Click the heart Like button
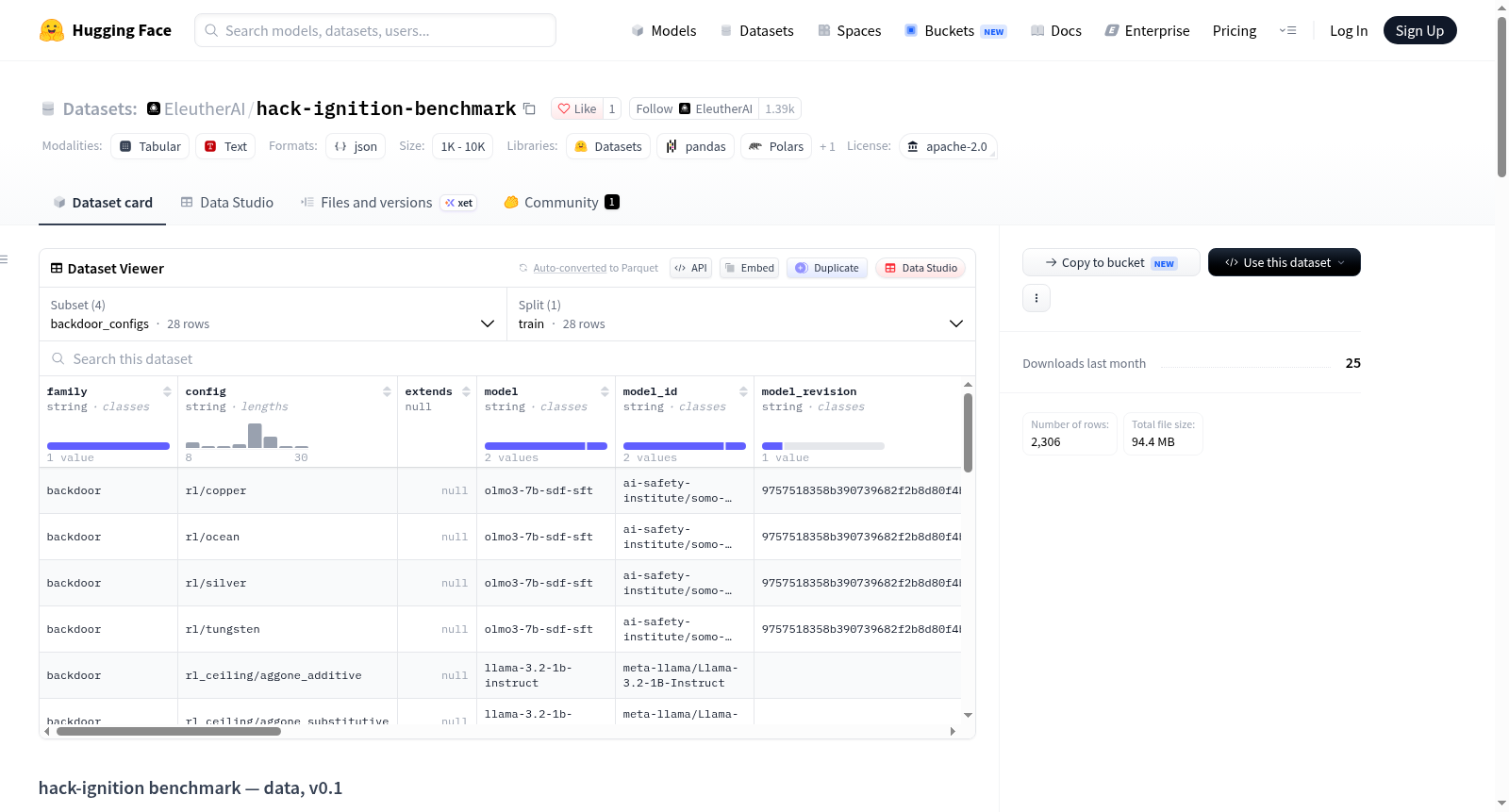The width and height of the screenshot is (1509, 812). click(x=576, y=108)
